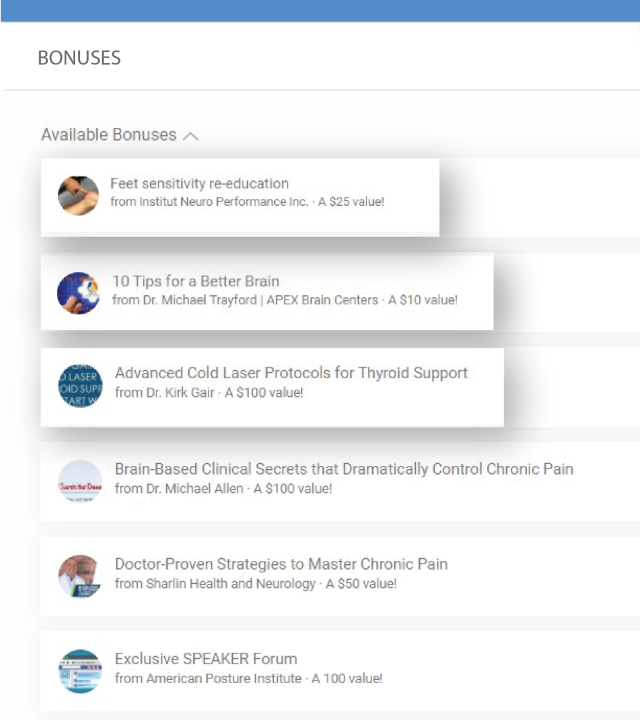Collapse the Available Bonuses chevron arrow
This screenshot has height=720, width=640.
190,136
